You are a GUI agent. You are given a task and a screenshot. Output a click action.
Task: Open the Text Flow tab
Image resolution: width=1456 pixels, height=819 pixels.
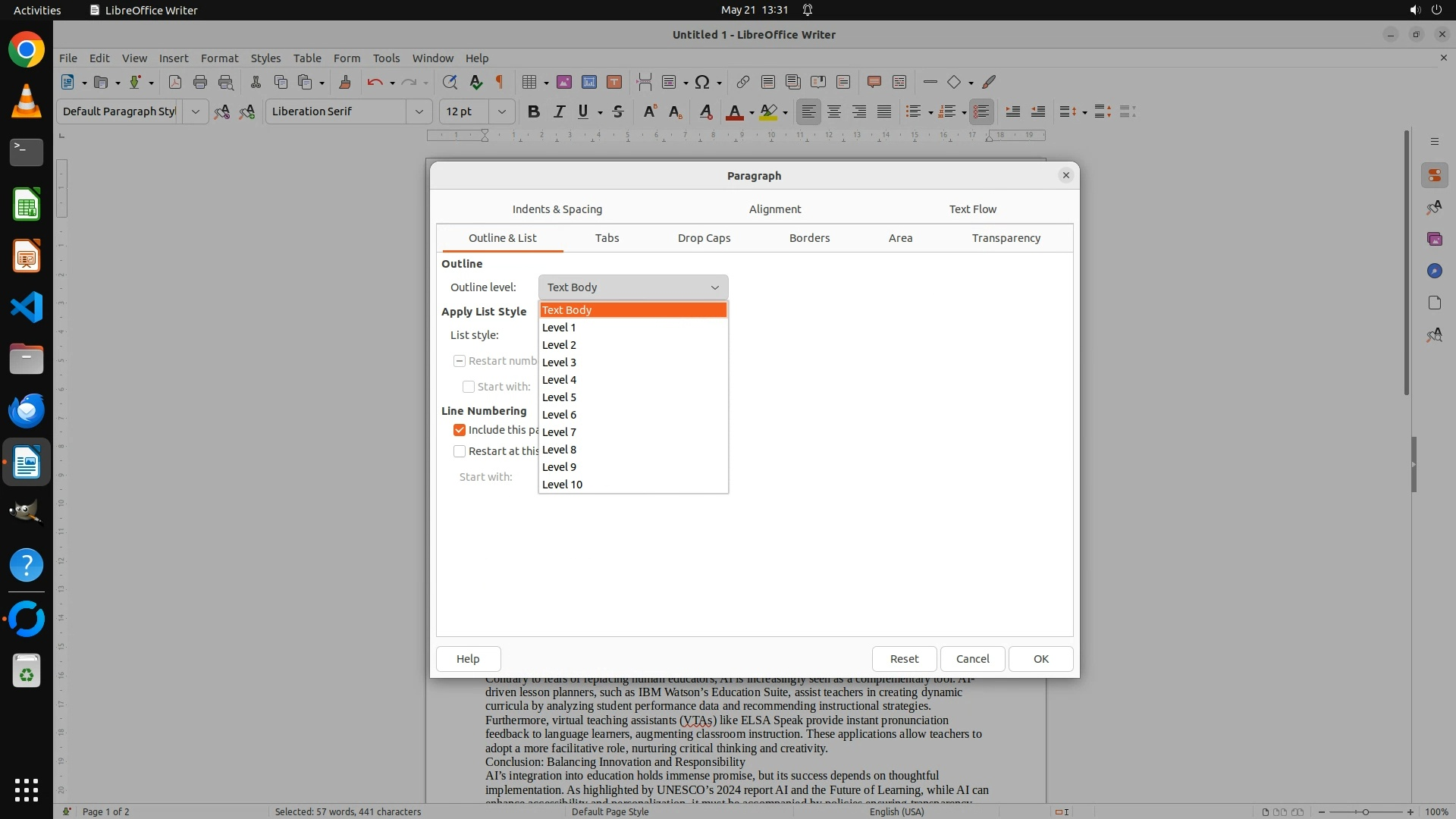[972, 209]
